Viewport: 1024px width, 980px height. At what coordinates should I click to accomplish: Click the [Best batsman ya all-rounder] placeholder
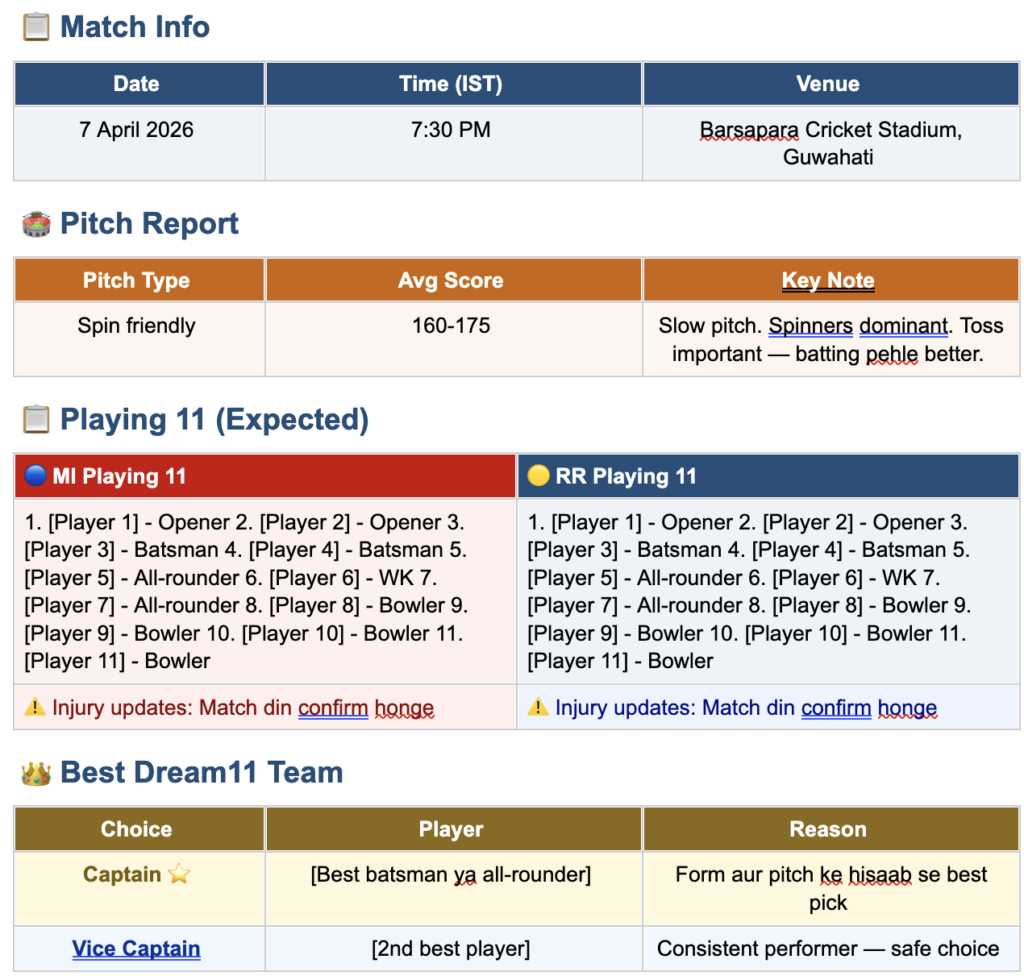[451, 874]
